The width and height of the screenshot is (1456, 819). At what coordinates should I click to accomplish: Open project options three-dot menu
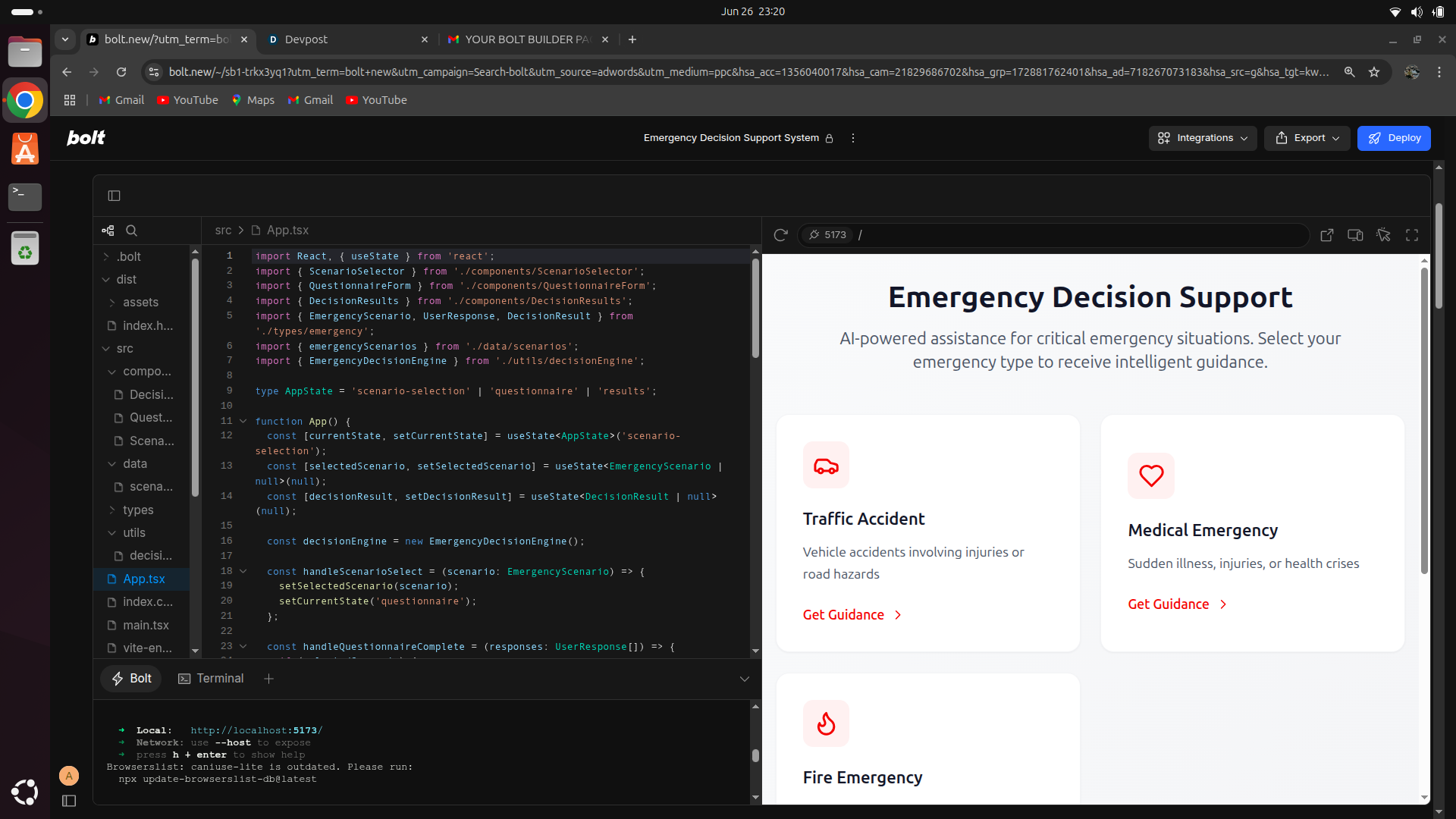pyautogui.click(x=853, y=138)
